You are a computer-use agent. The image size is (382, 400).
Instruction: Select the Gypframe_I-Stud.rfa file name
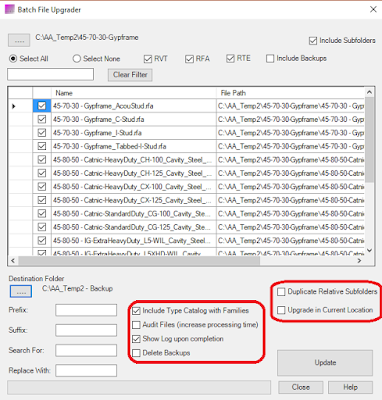click(x=97, y=133)
